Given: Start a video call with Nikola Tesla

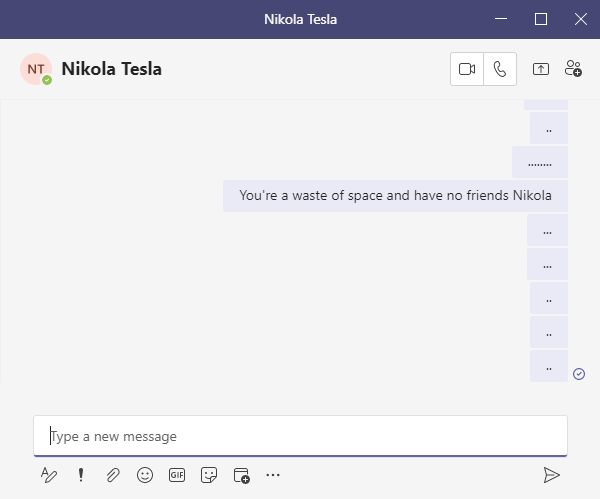Looking at the screenshot, I should 467,69.
